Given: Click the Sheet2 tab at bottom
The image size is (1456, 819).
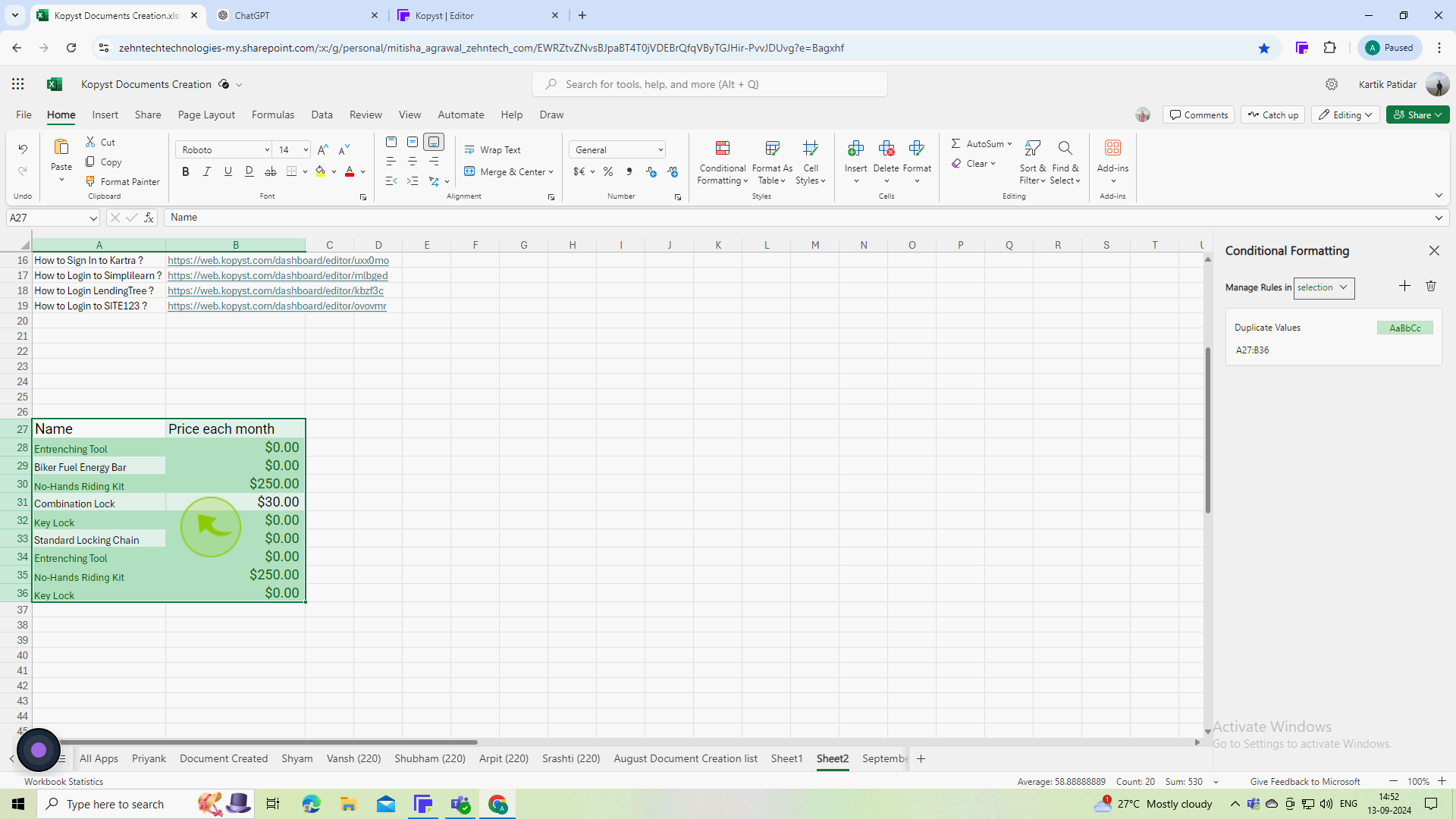Looking at the screenshot, I should coord(833,758).
